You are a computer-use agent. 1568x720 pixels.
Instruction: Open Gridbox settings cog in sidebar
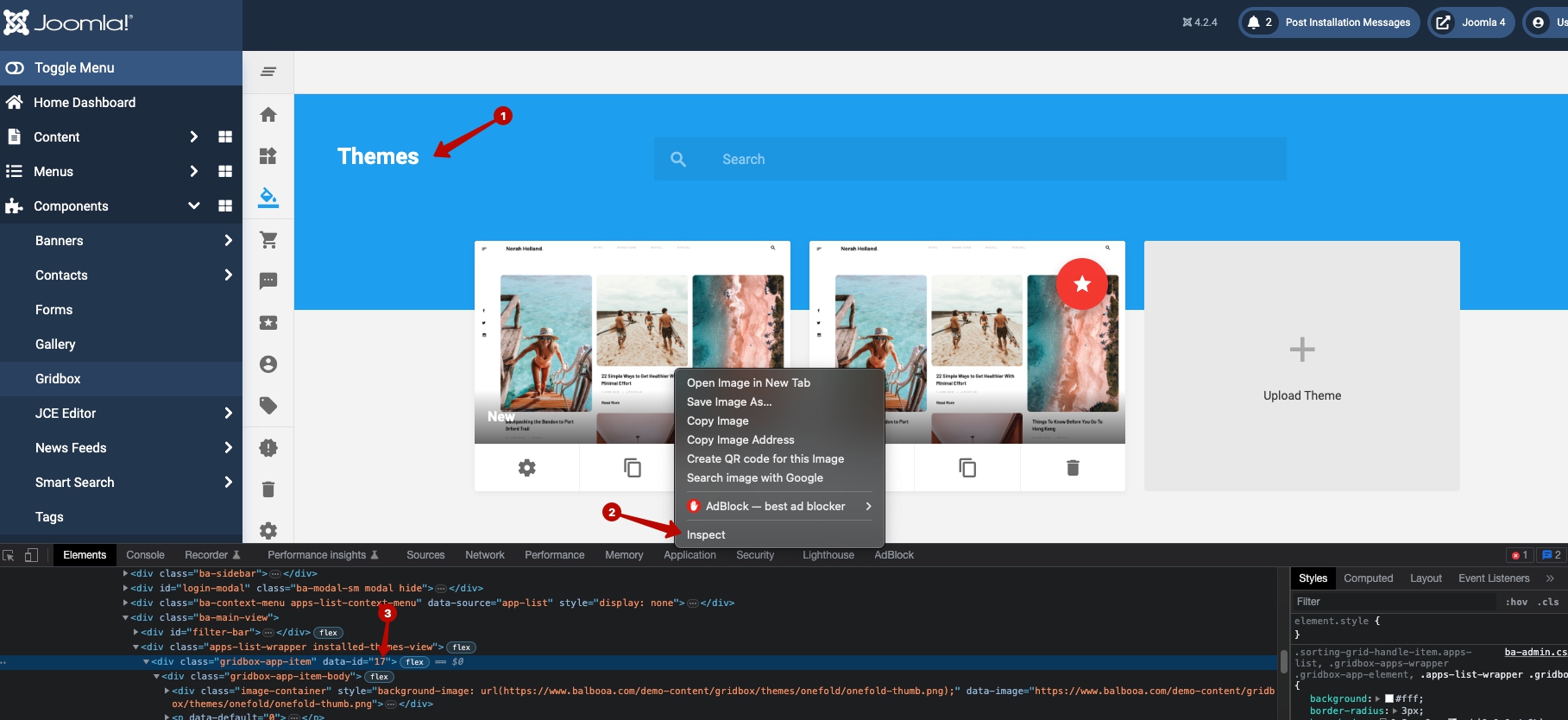click(x=268, y=530)
